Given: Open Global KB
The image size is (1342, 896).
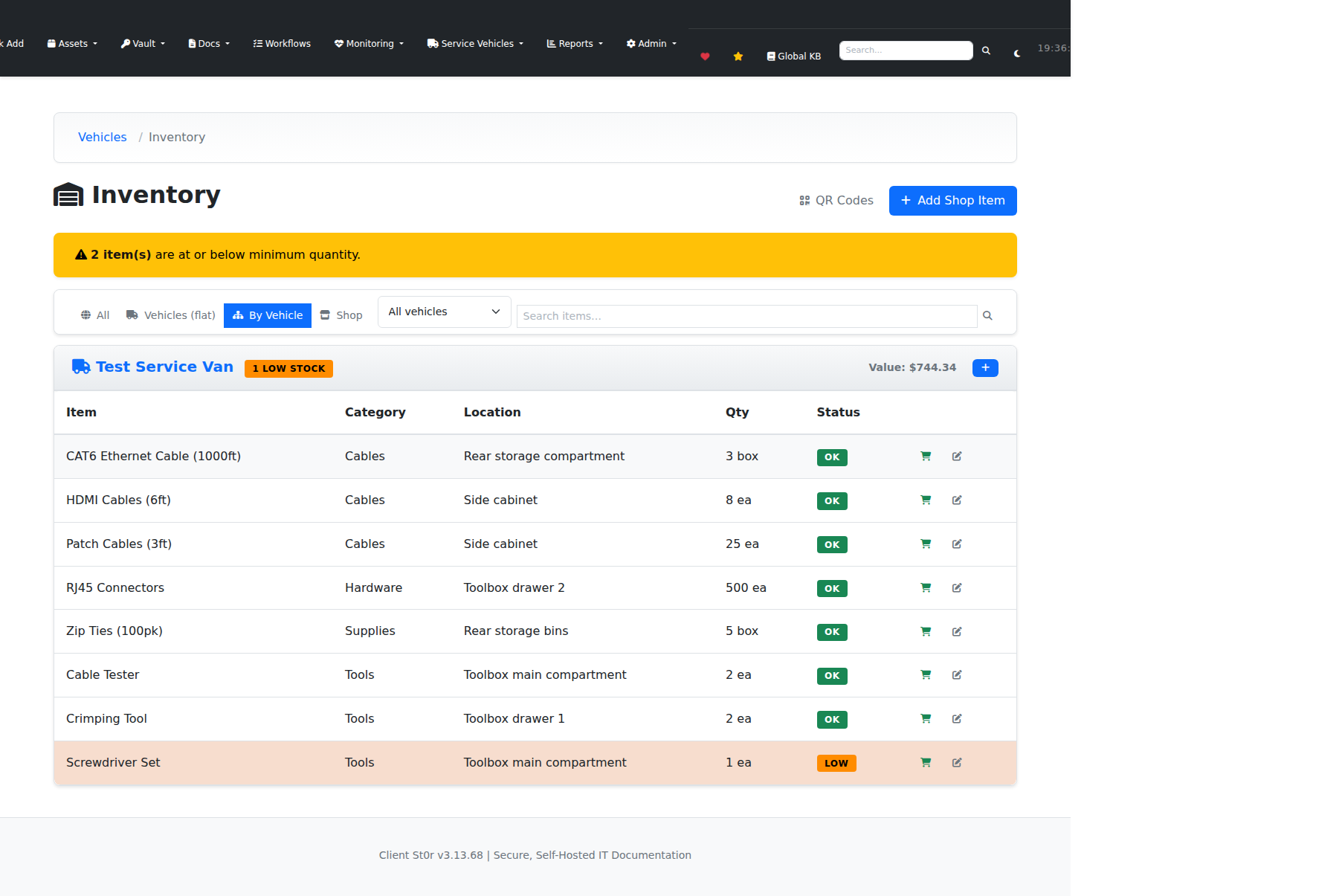Looking at the screenshot, I should (794, 57).
